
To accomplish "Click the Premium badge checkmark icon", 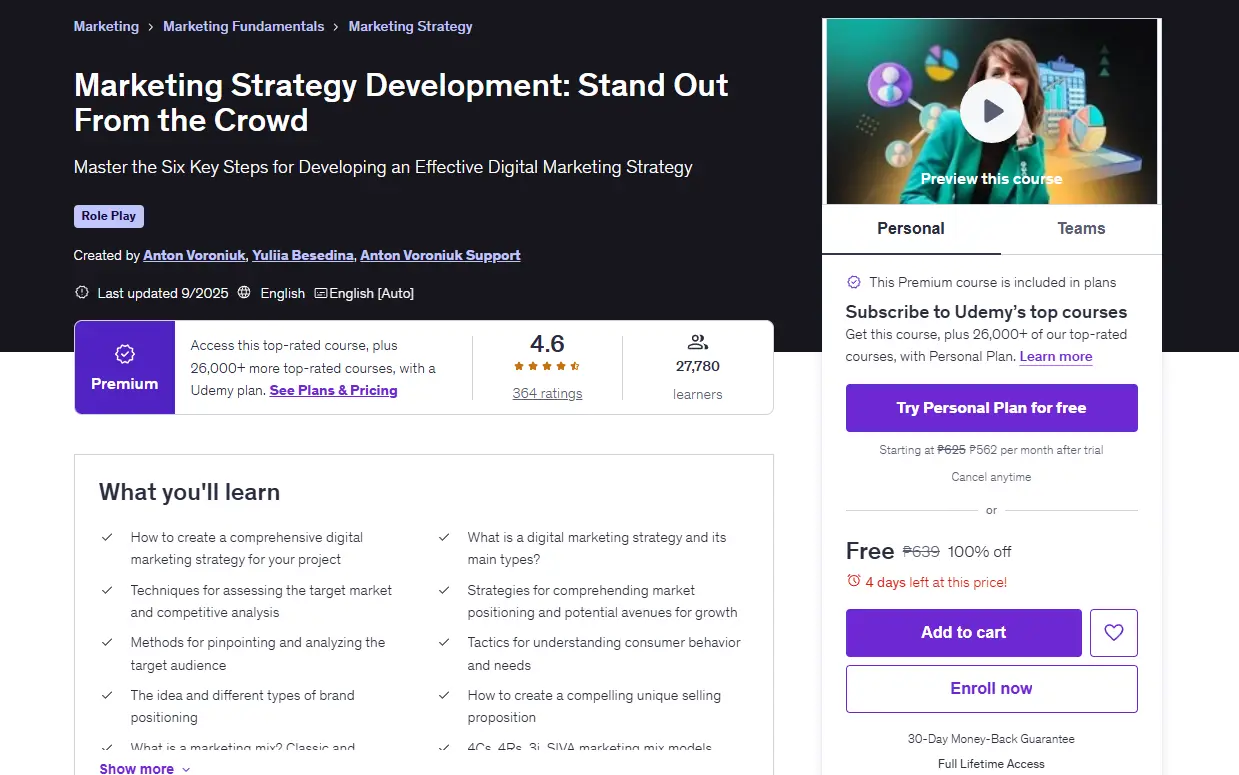I will click(125, 354).
